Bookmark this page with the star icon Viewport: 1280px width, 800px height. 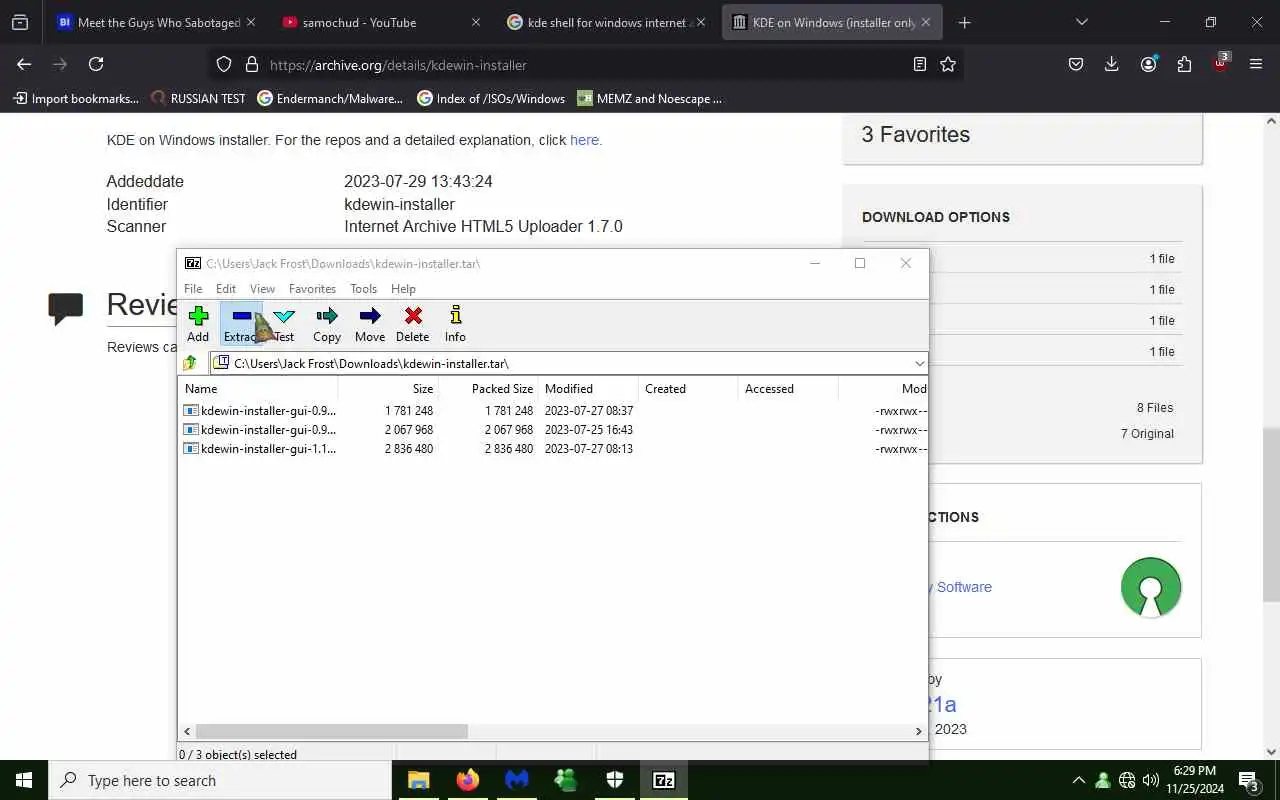point(948,64)
